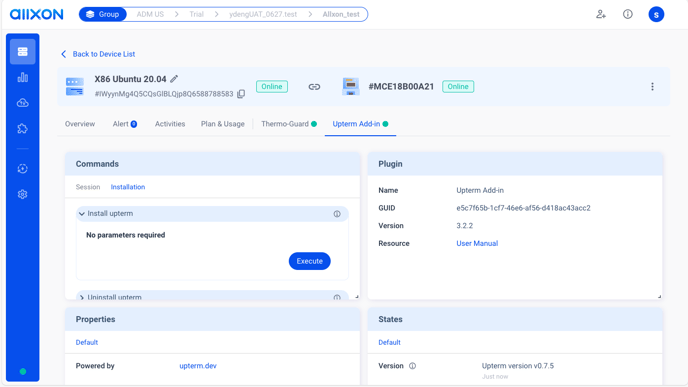Show info for States Version
Viewport: 688px width, 387px height.
point(412,366)
